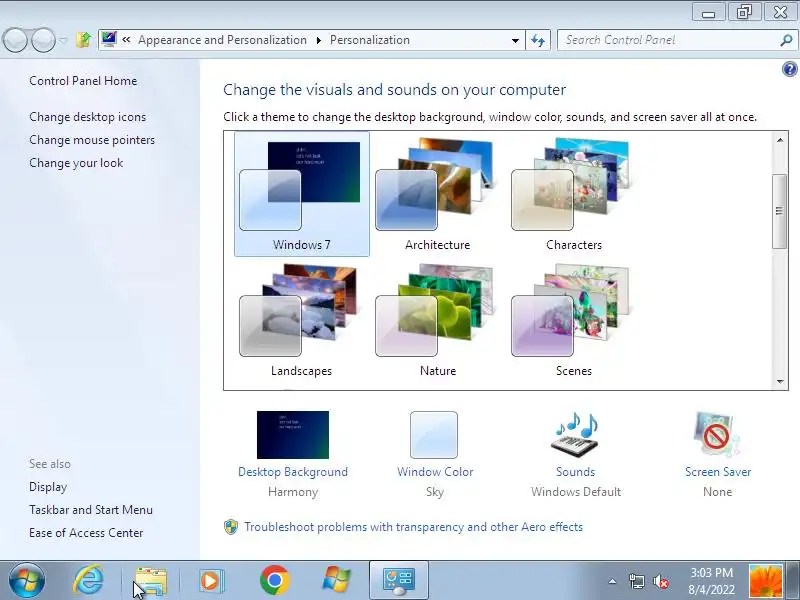Image resolution: width=800 pixels, height=600 pixels.
Task: Open the Windows Start menu
Action: pos(27,580)
